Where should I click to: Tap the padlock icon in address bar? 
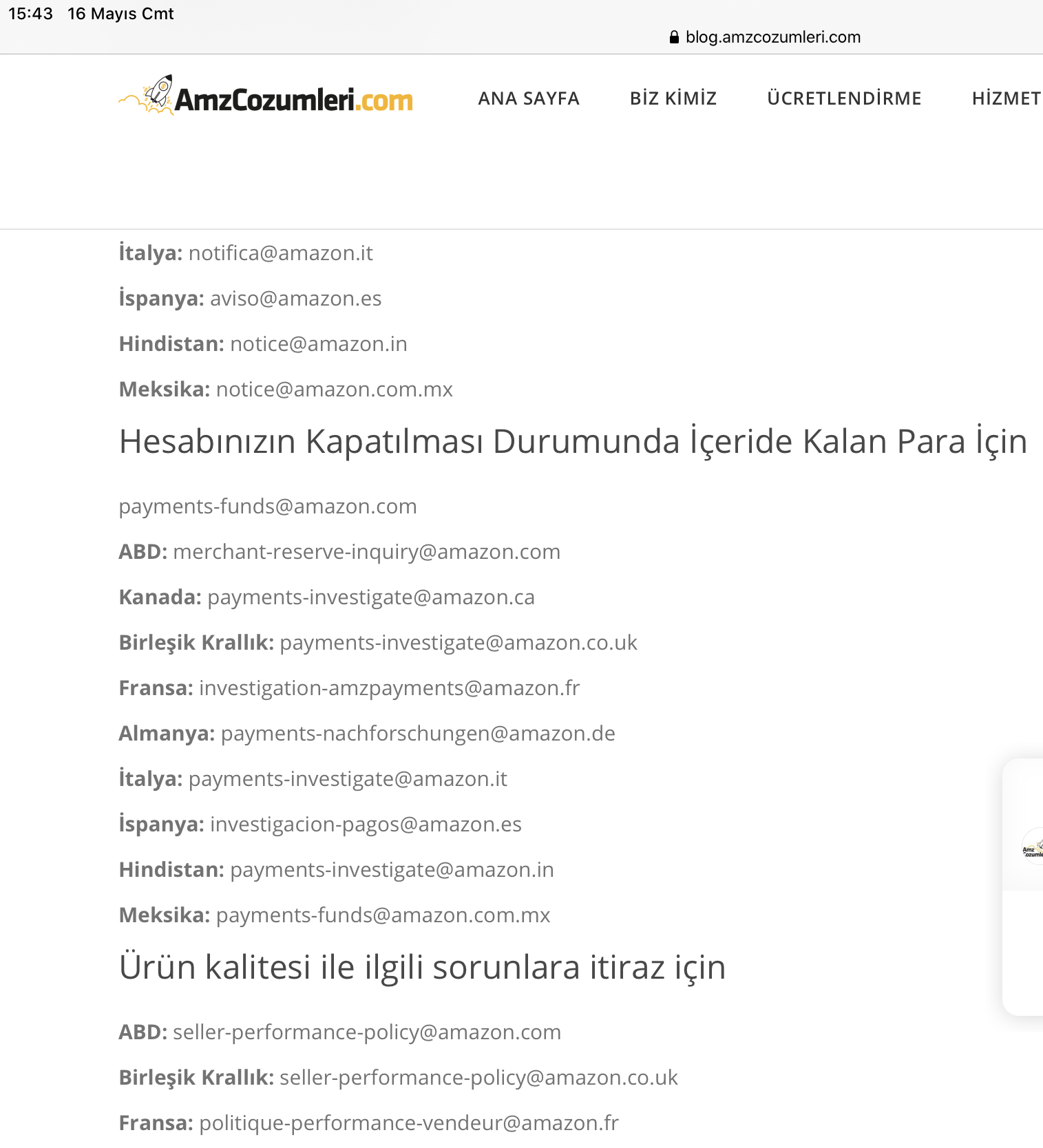pyautogui.click(x=674, y=37)
